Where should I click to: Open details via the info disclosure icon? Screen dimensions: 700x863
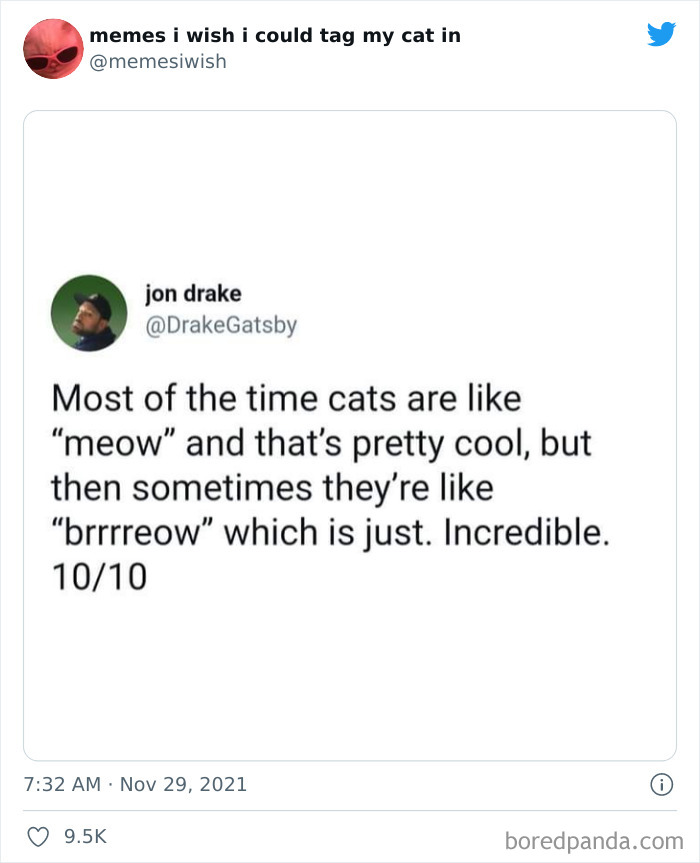point(662,786)
